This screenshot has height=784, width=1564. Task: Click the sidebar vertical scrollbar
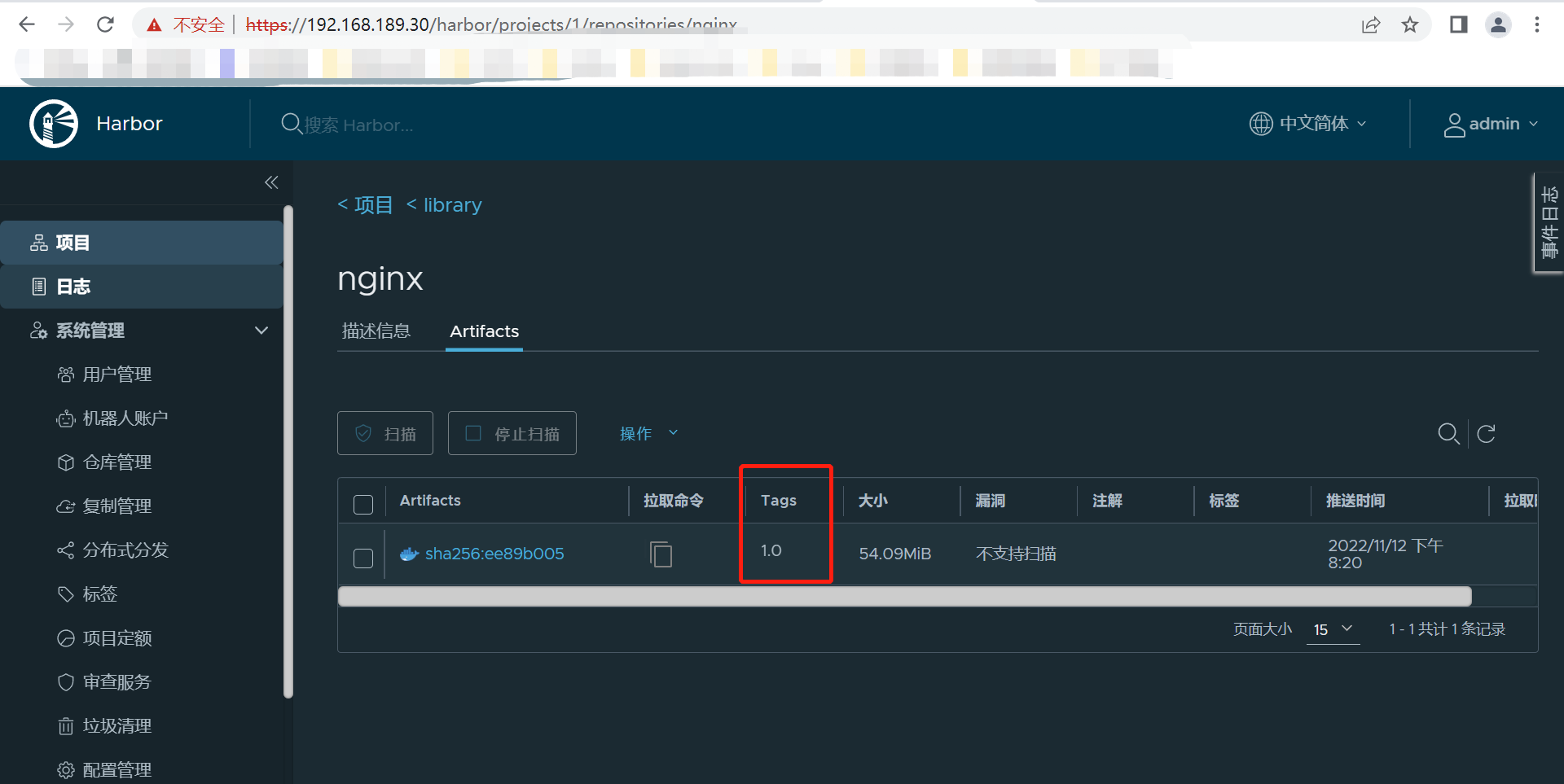pos(288,452)
